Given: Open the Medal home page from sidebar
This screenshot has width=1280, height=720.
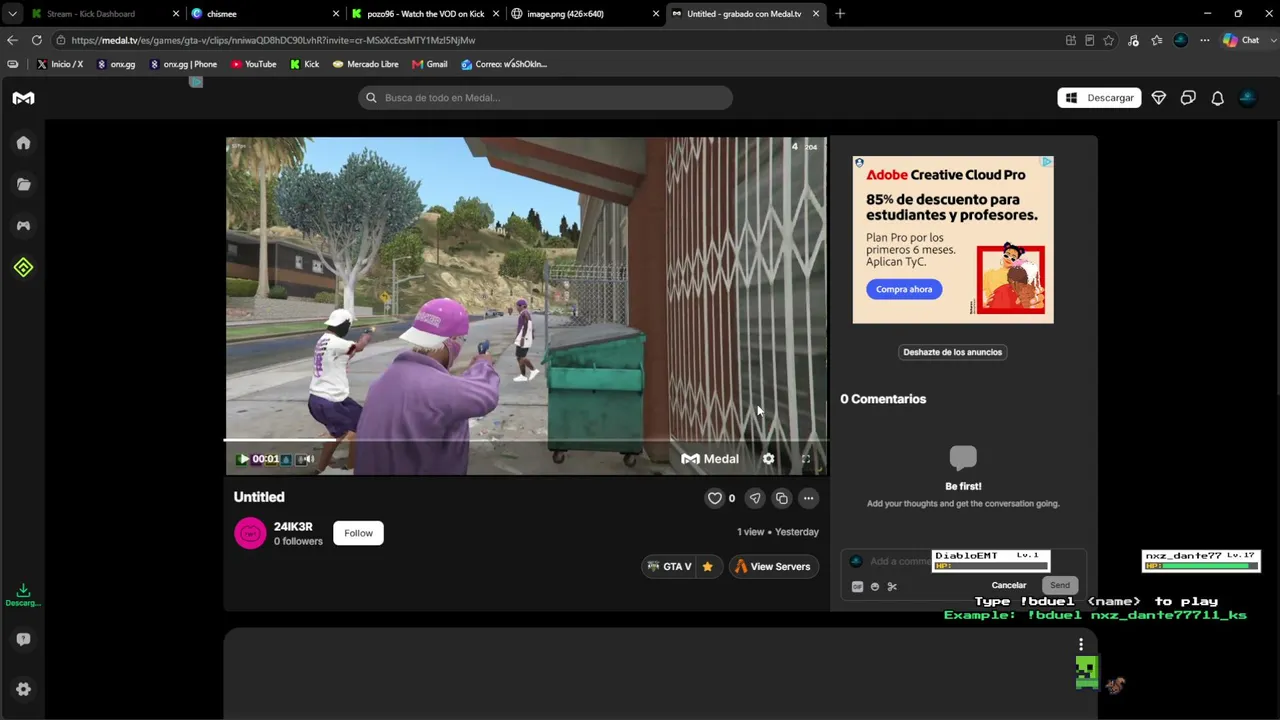Looking at the screenshot, I should point(23,143).
